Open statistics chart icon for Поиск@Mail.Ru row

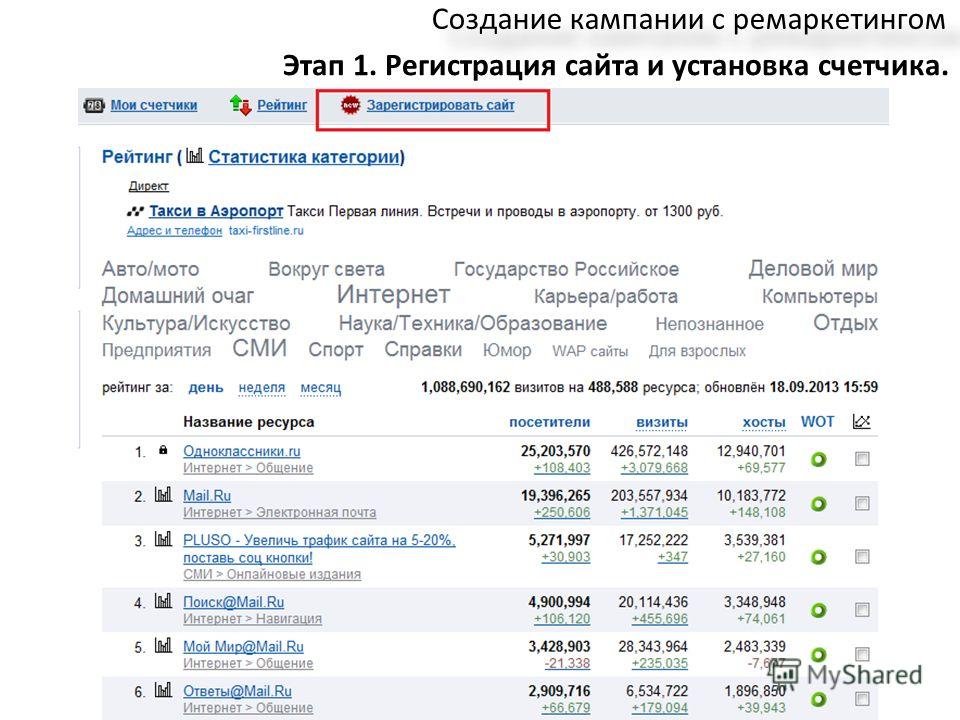163,601
